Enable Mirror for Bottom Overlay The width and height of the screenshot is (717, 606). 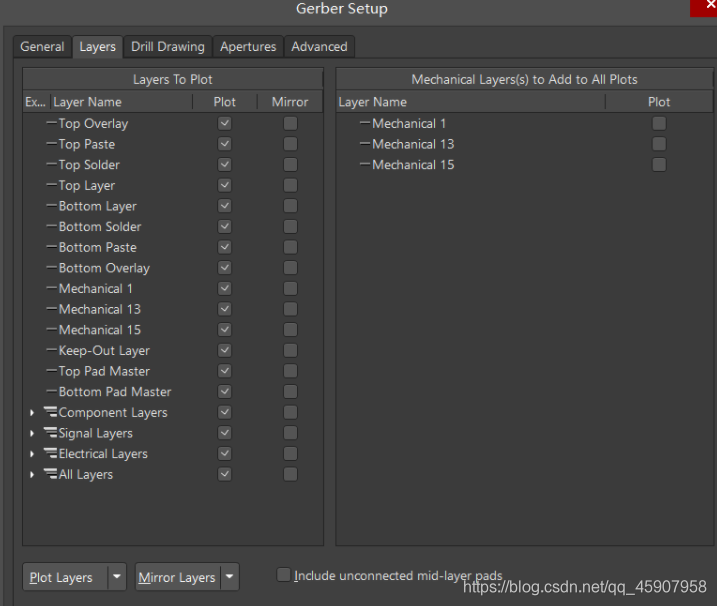(290, 268)
